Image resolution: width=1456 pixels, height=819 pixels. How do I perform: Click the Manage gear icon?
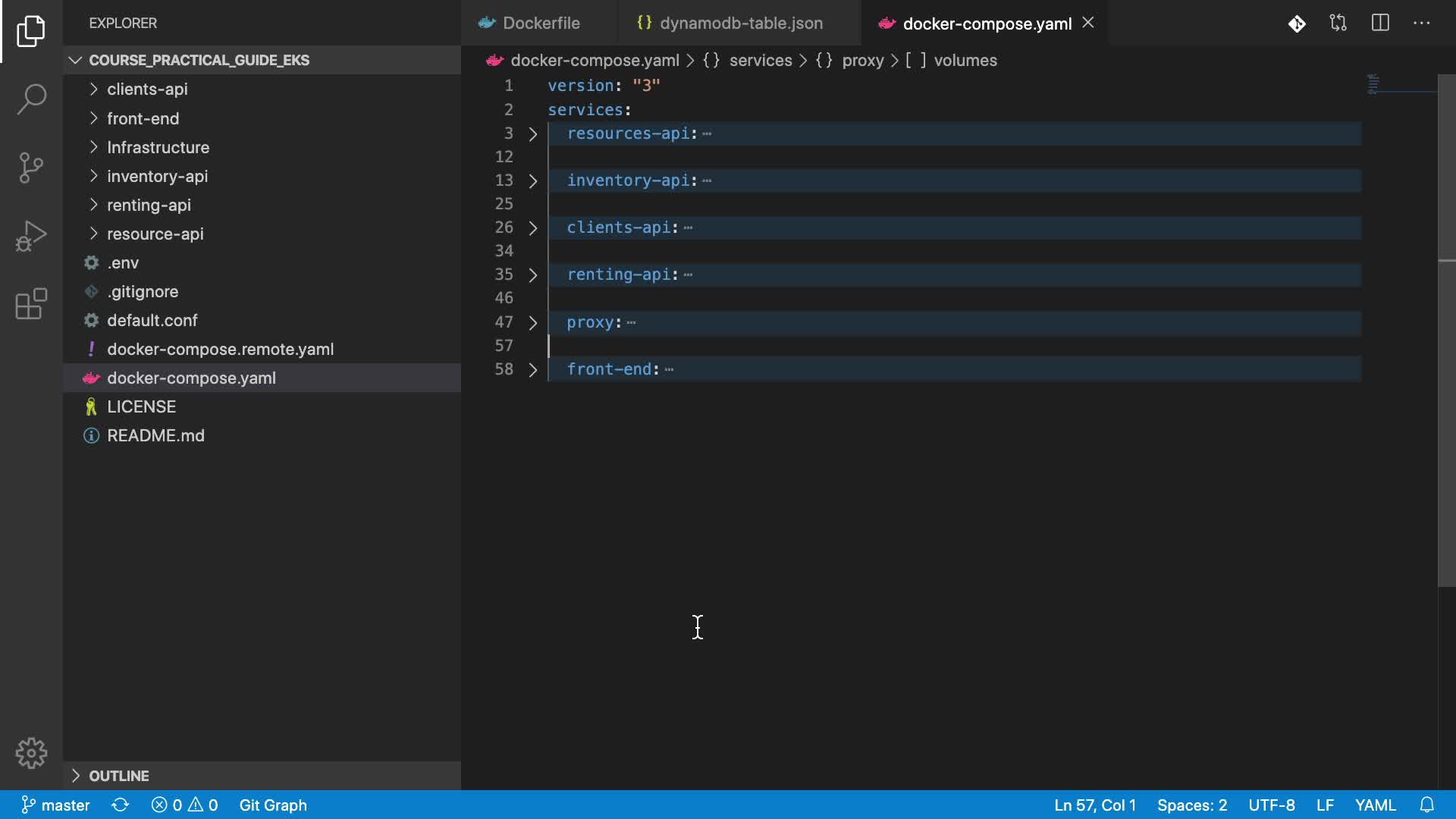pyautogui.click(x=31, y=753)
